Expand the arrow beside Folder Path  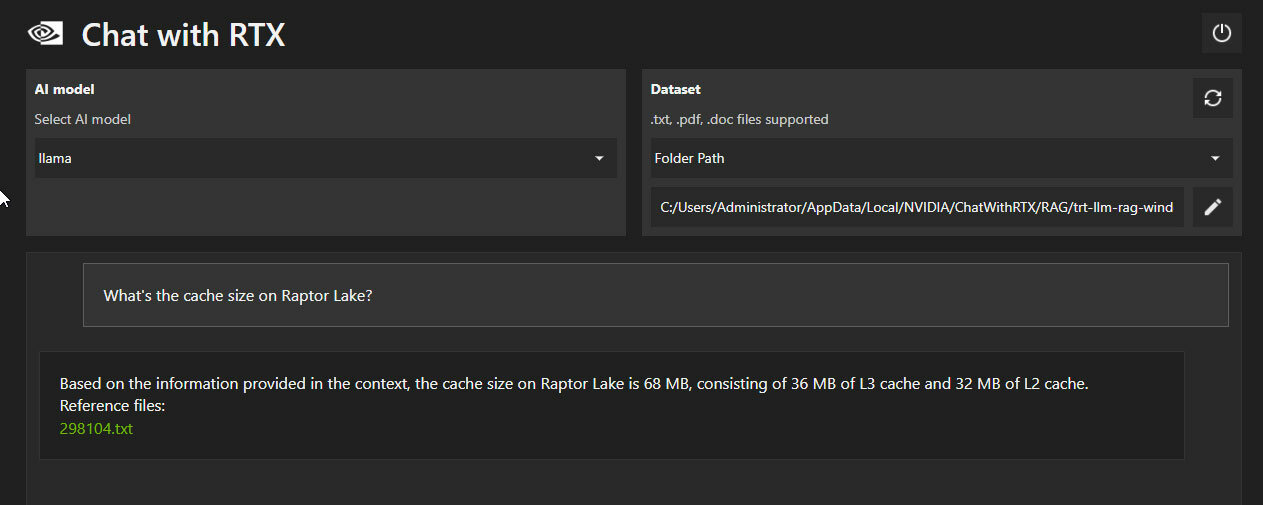(x=1215, y=158)
